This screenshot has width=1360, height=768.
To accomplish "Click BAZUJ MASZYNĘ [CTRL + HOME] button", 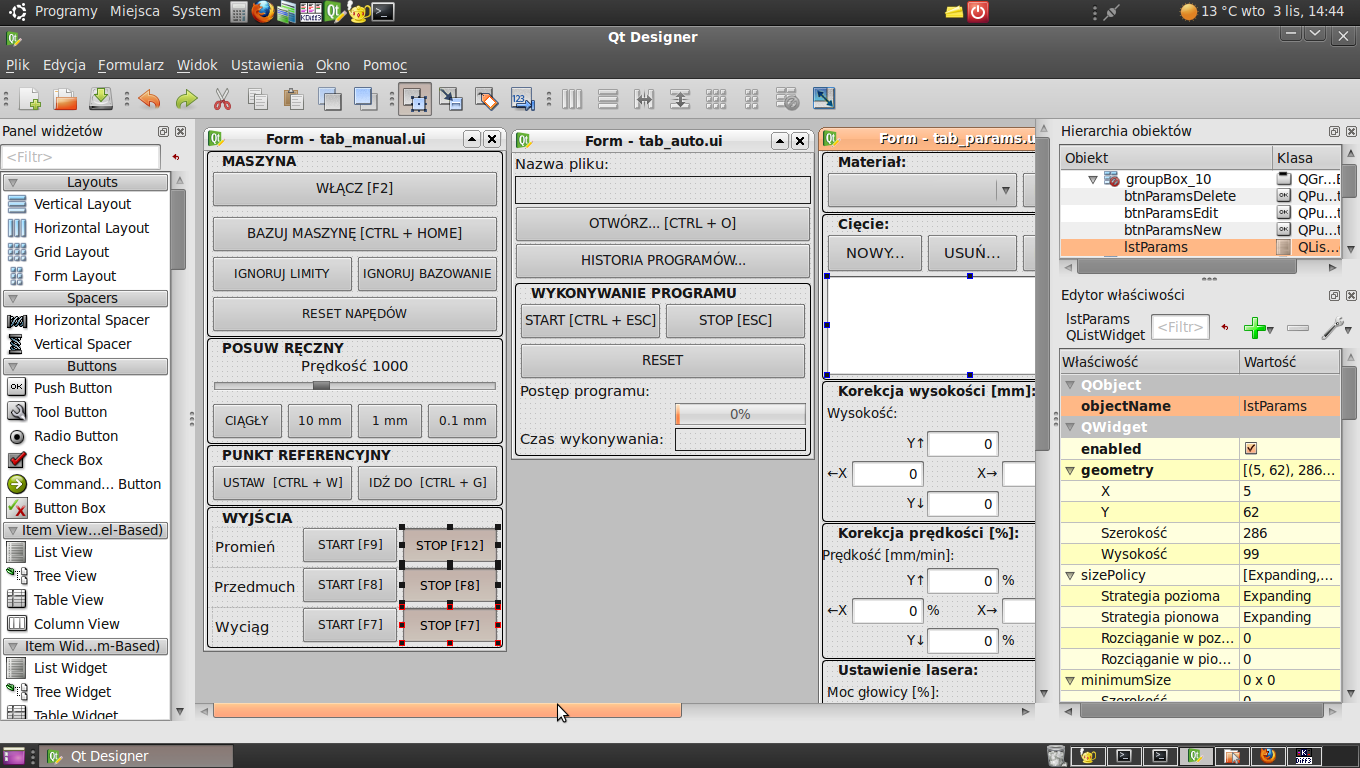I will [355, 234].
